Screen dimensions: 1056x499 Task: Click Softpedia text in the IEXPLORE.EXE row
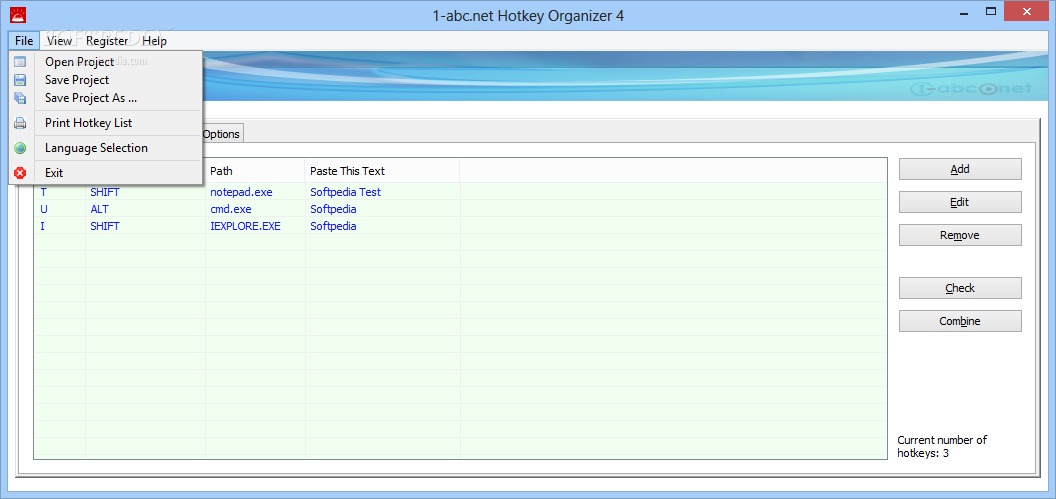[x=333, y=226]
